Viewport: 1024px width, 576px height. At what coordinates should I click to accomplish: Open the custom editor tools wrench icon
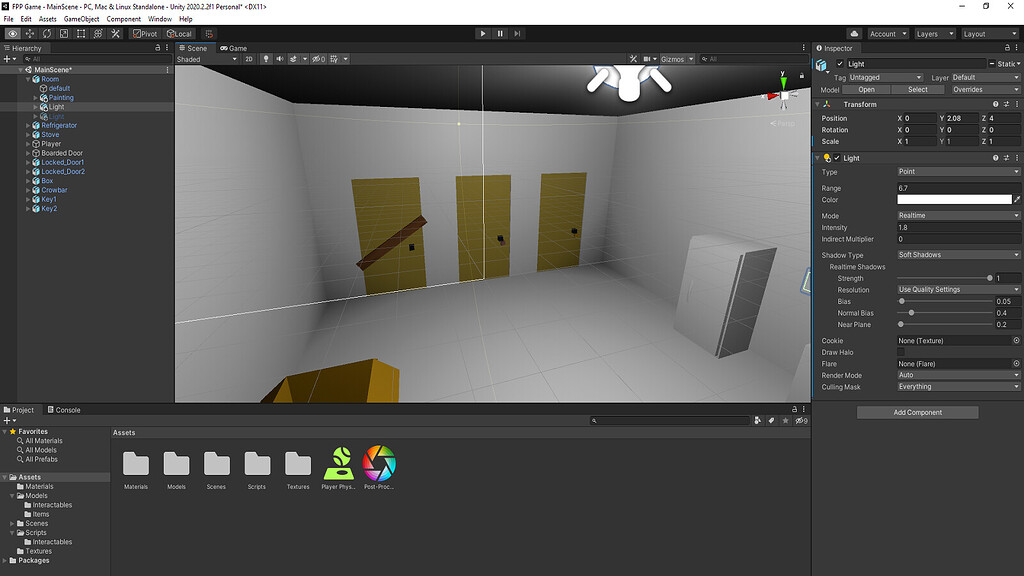point(115,33)
